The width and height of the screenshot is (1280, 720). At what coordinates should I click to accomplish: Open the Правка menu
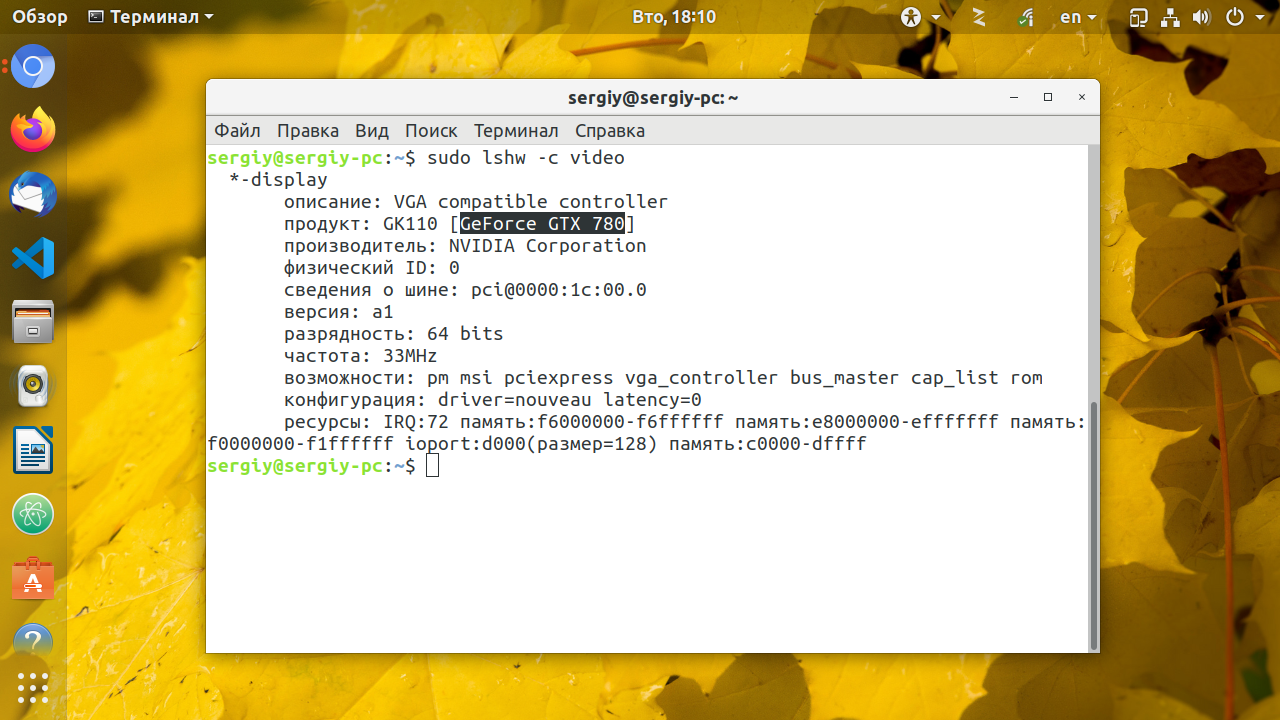[308, 131]
